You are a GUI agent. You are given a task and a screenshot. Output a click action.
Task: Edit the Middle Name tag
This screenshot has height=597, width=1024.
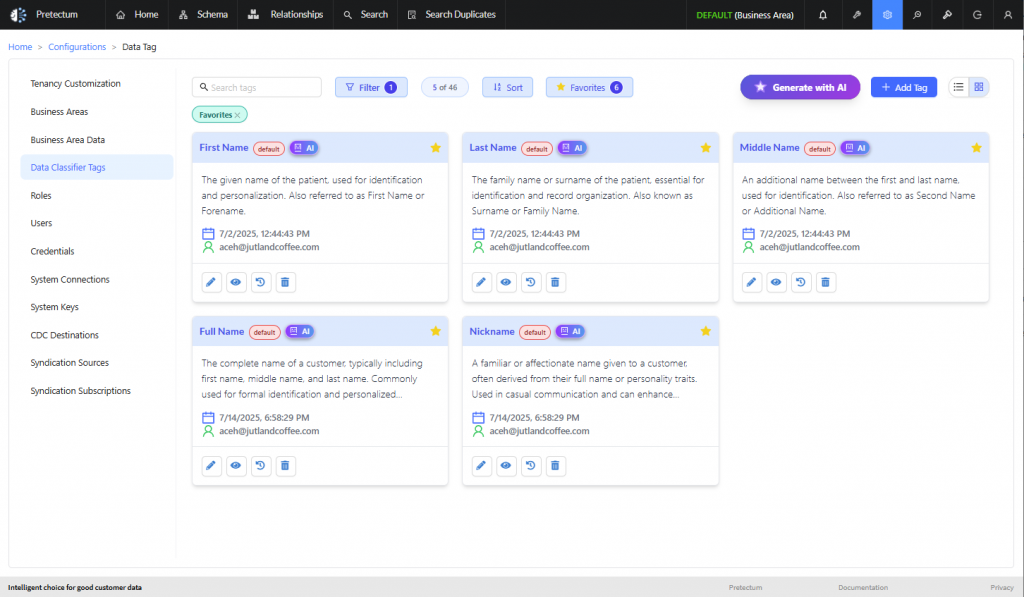[752, 282]
